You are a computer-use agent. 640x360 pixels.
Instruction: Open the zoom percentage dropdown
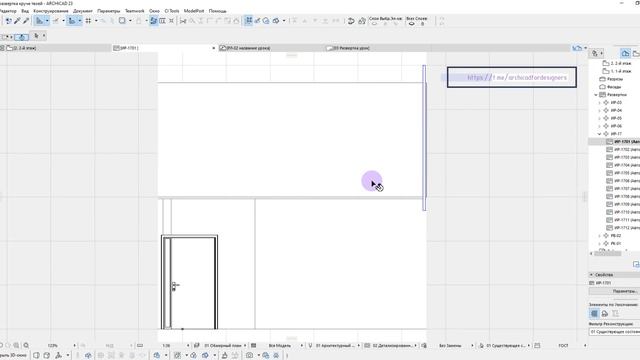coord(75,345)
